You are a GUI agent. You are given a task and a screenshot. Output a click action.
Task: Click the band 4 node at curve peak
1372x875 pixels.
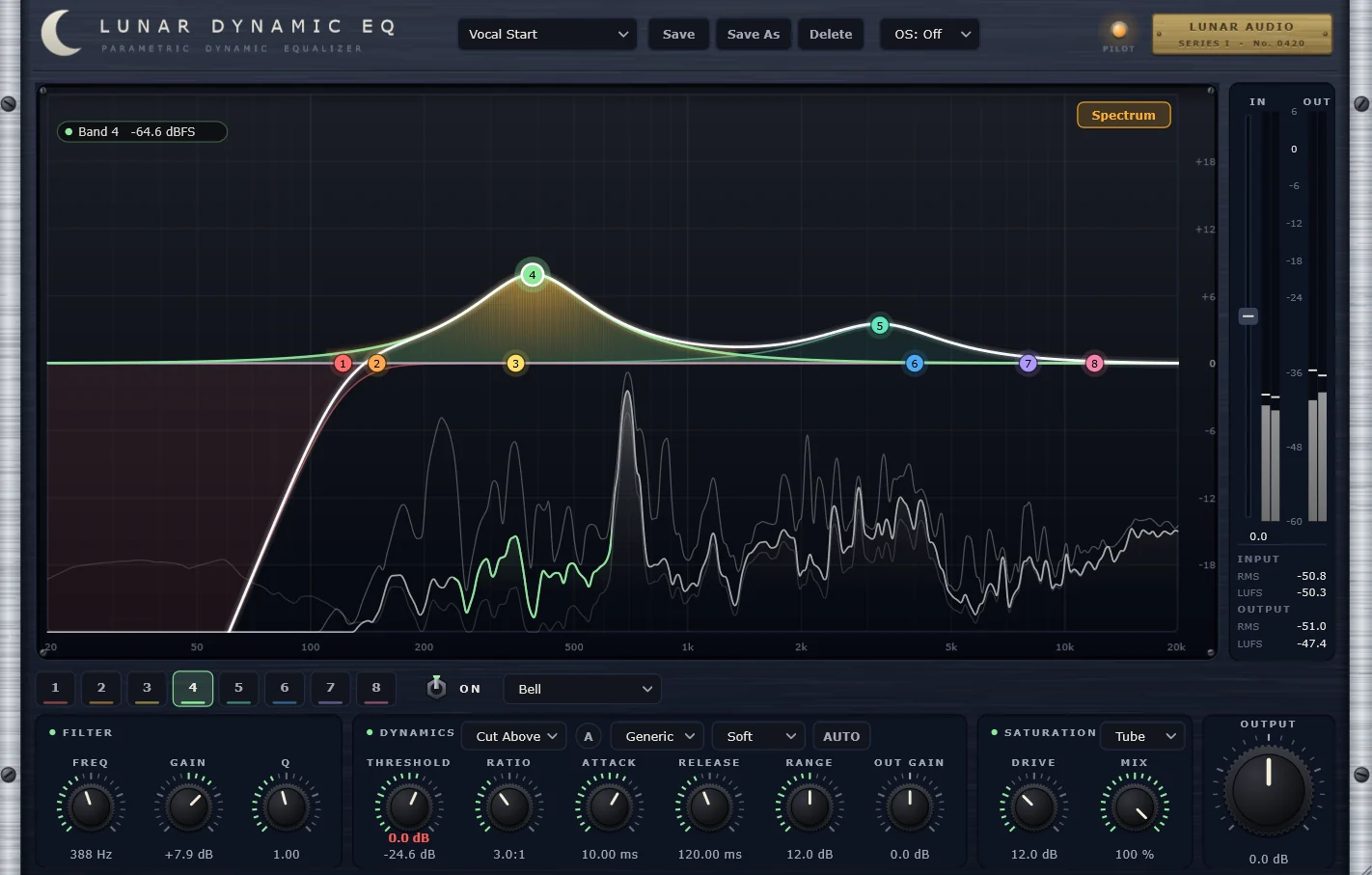click(532, 275)
